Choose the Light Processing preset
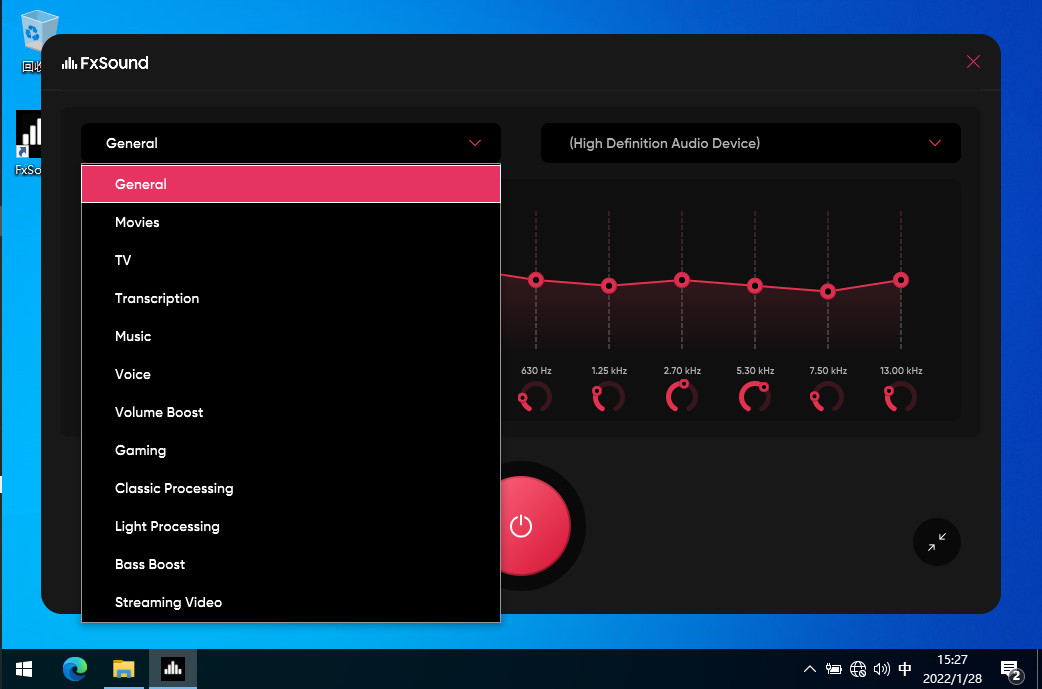1042x689 pixels. (290, 526)
